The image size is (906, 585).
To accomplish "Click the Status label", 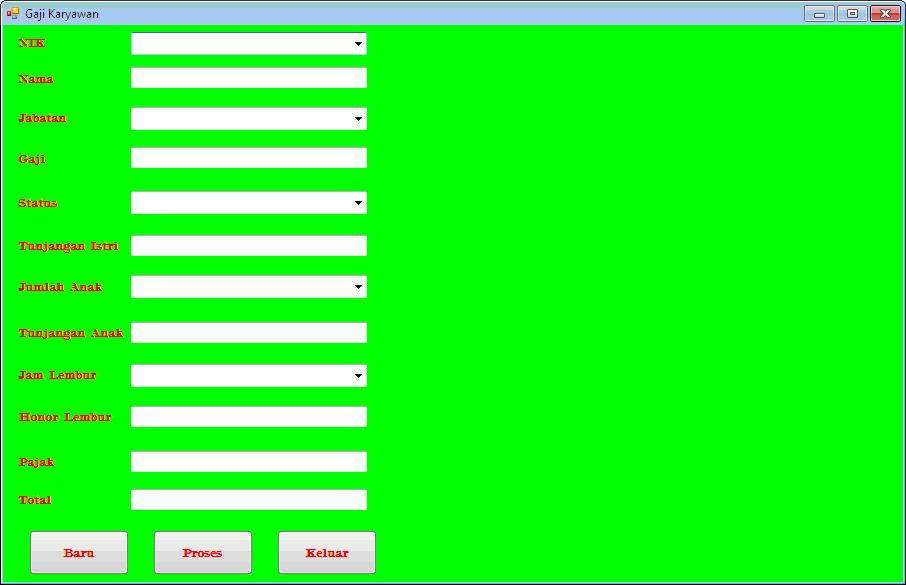I will pyautogui.click(x=38, y=203).
